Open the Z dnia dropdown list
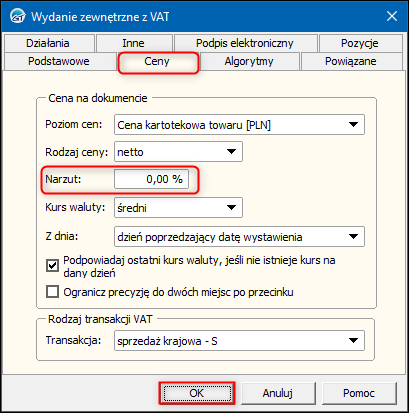Viewport: 409px width, 413px height. tap(239, 237)
